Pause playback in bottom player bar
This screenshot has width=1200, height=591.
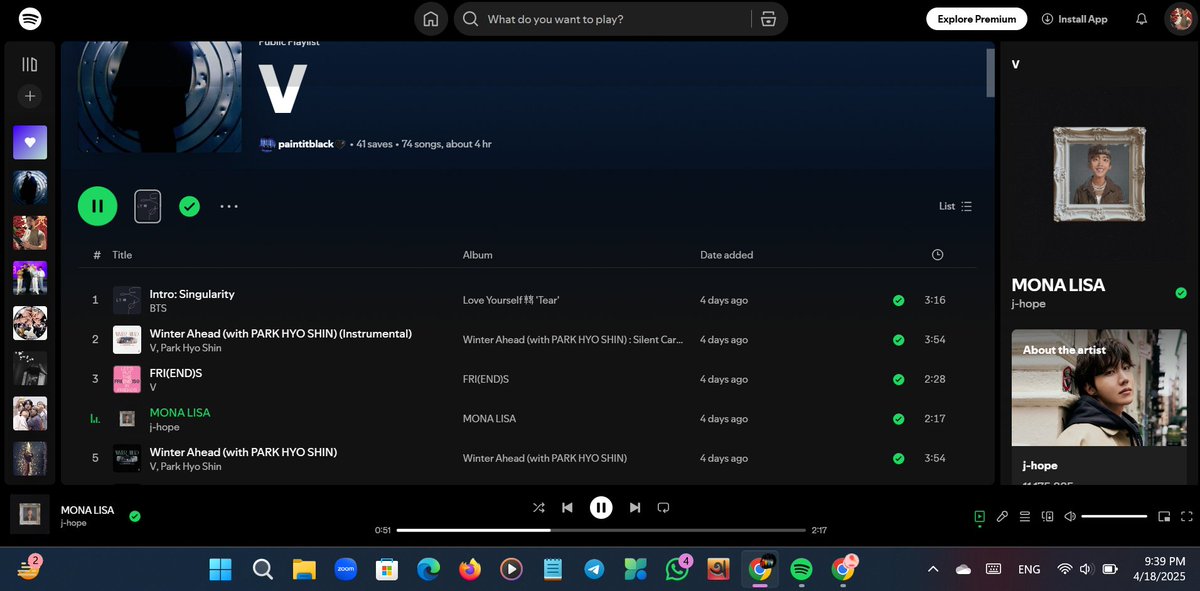601,508
